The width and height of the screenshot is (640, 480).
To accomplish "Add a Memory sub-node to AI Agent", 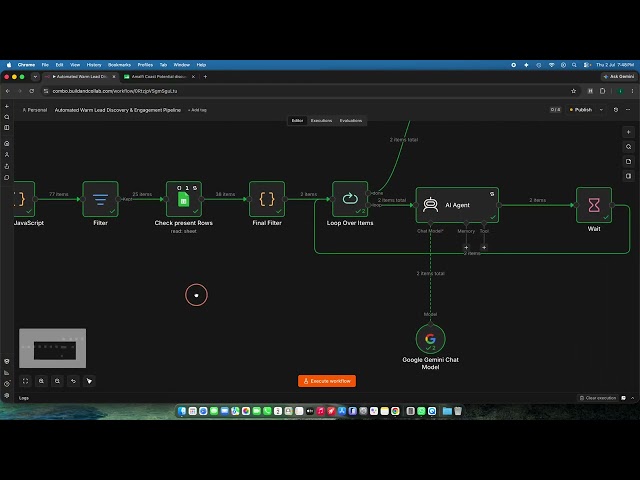I will point(466,247).
